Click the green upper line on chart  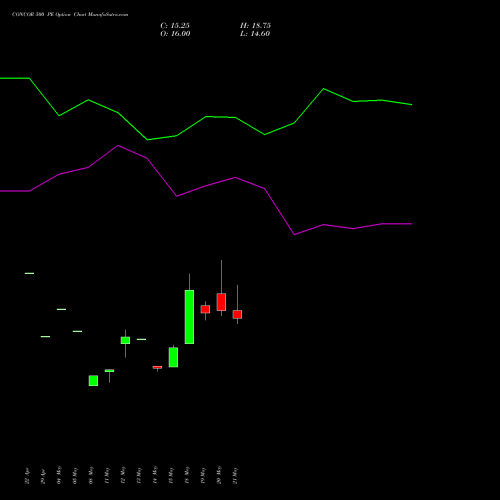[206, 117]
